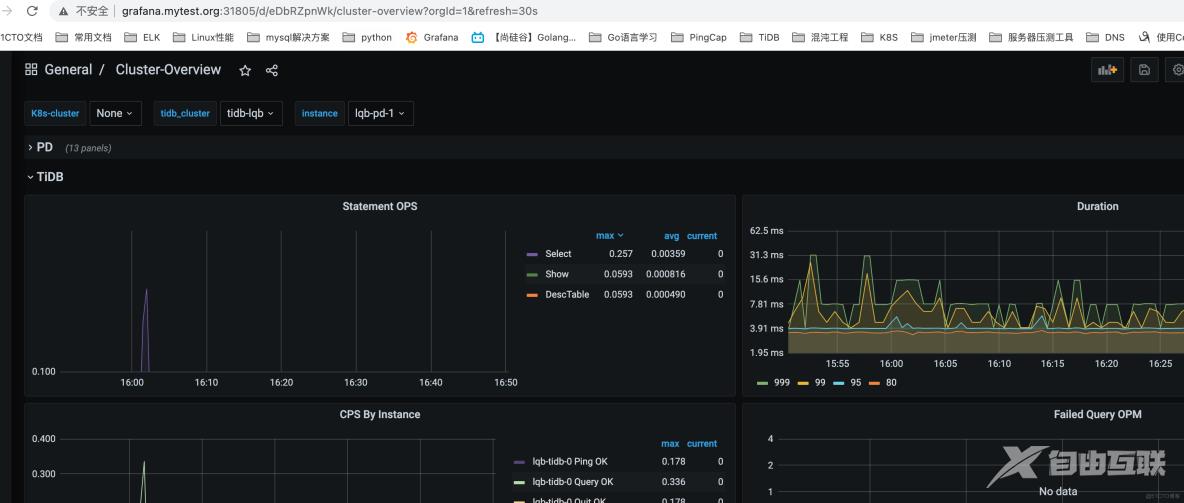Toggle the 80 series in Duration legend
Screen dimensions: 1184x503
tap(891, 383)
